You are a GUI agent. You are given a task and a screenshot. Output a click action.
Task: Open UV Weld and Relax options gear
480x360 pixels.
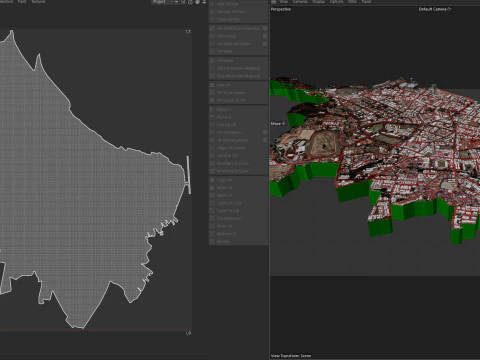pos(265,44)
